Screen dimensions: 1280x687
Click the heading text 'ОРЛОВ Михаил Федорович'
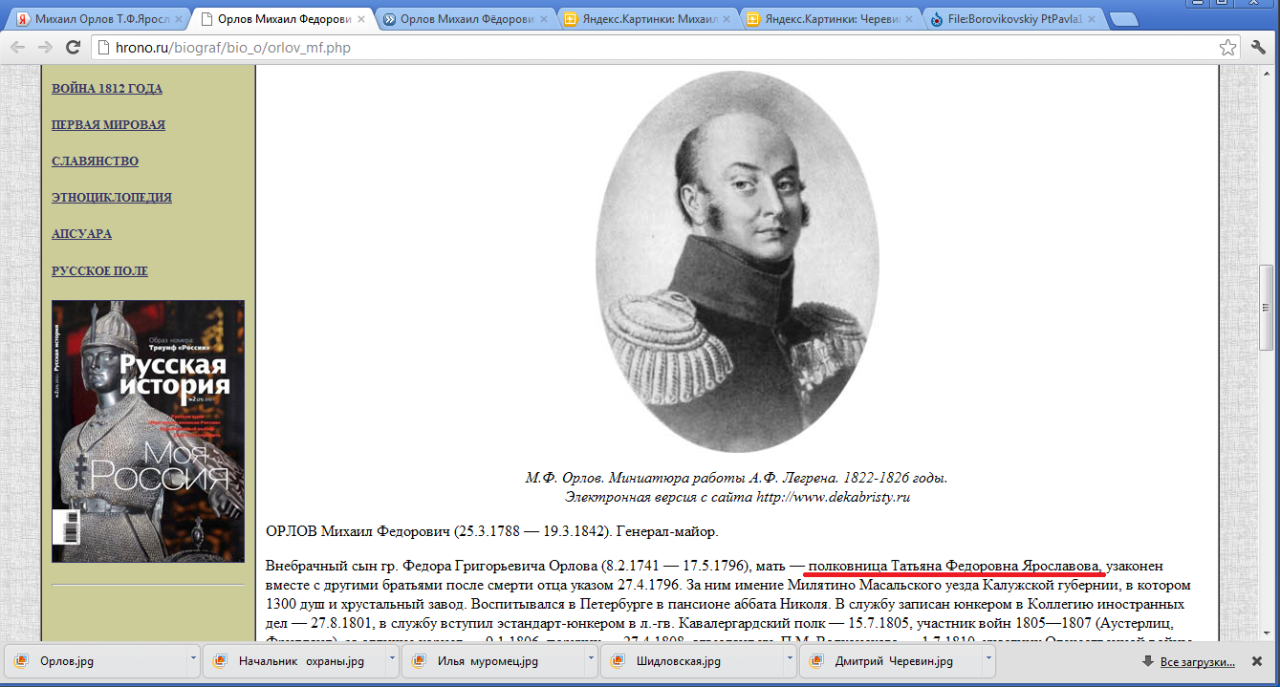pyautogui.click(x=358, y=531)
